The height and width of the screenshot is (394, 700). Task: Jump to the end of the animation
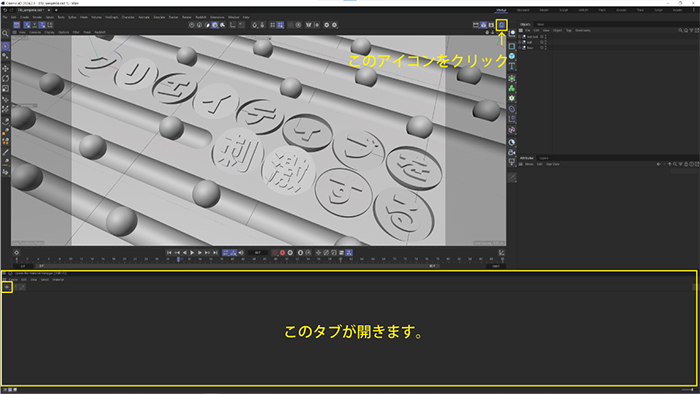point(216,253)
